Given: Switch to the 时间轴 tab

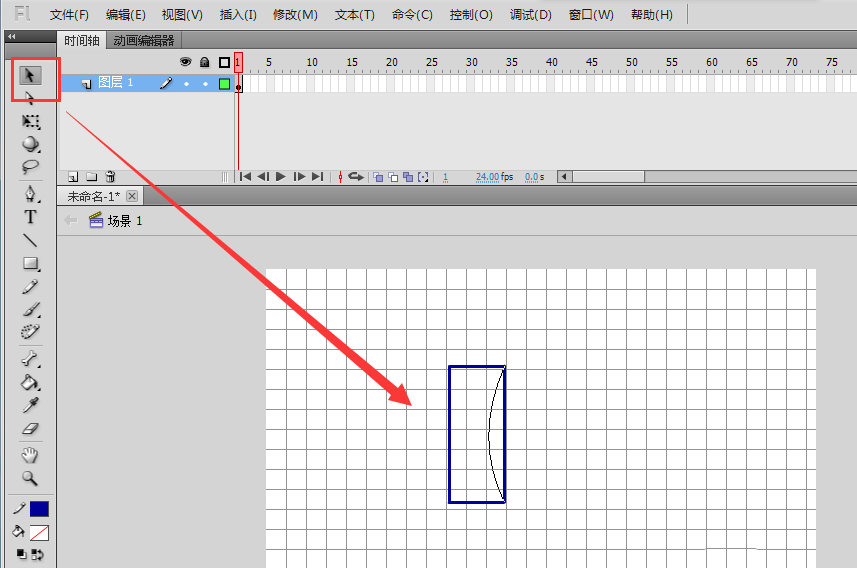Looking at the screenshot, I should pos(81,40).
